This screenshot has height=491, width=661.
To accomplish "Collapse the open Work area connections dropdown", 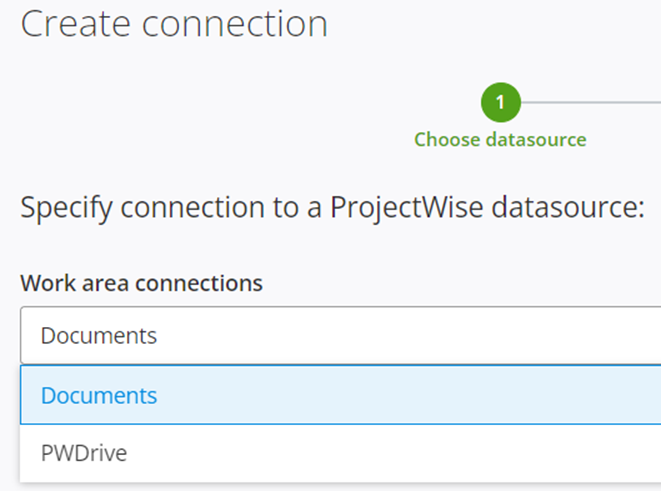I will 341,335.
